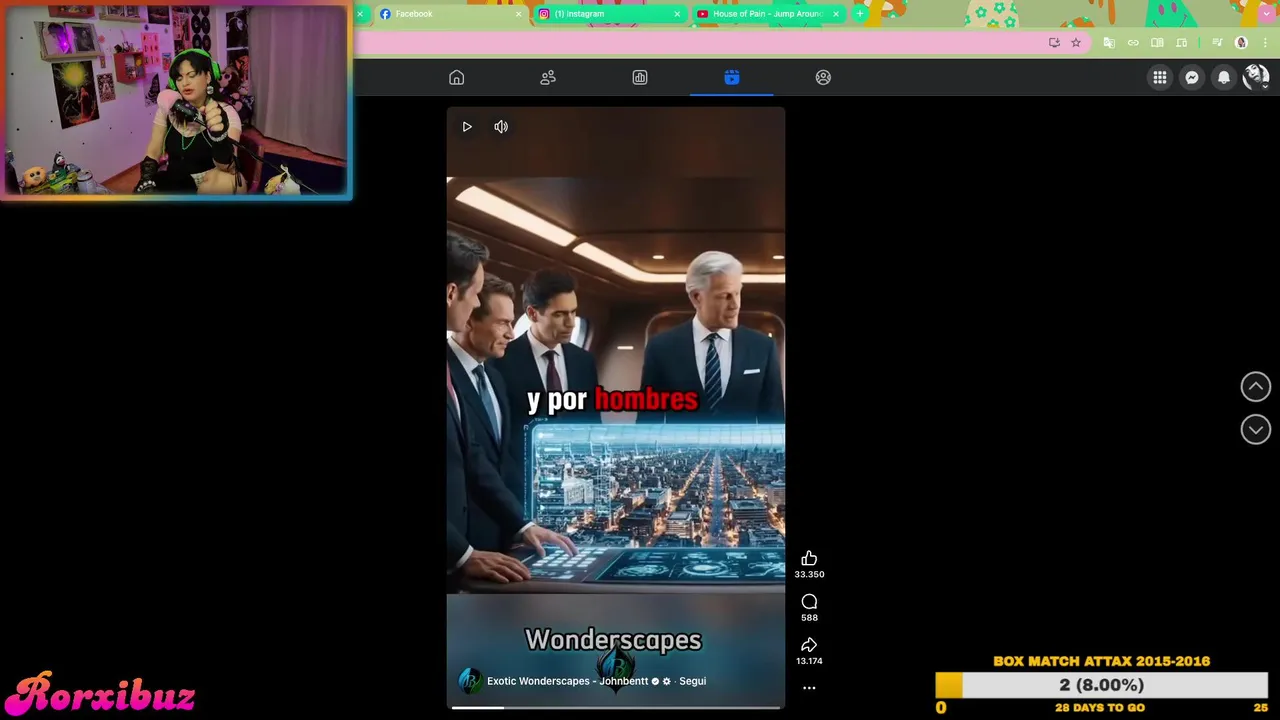Switch to the House of Pain YouTube tab
Image resolution: width=1280 pixels, height=720 pixels.
768,14
